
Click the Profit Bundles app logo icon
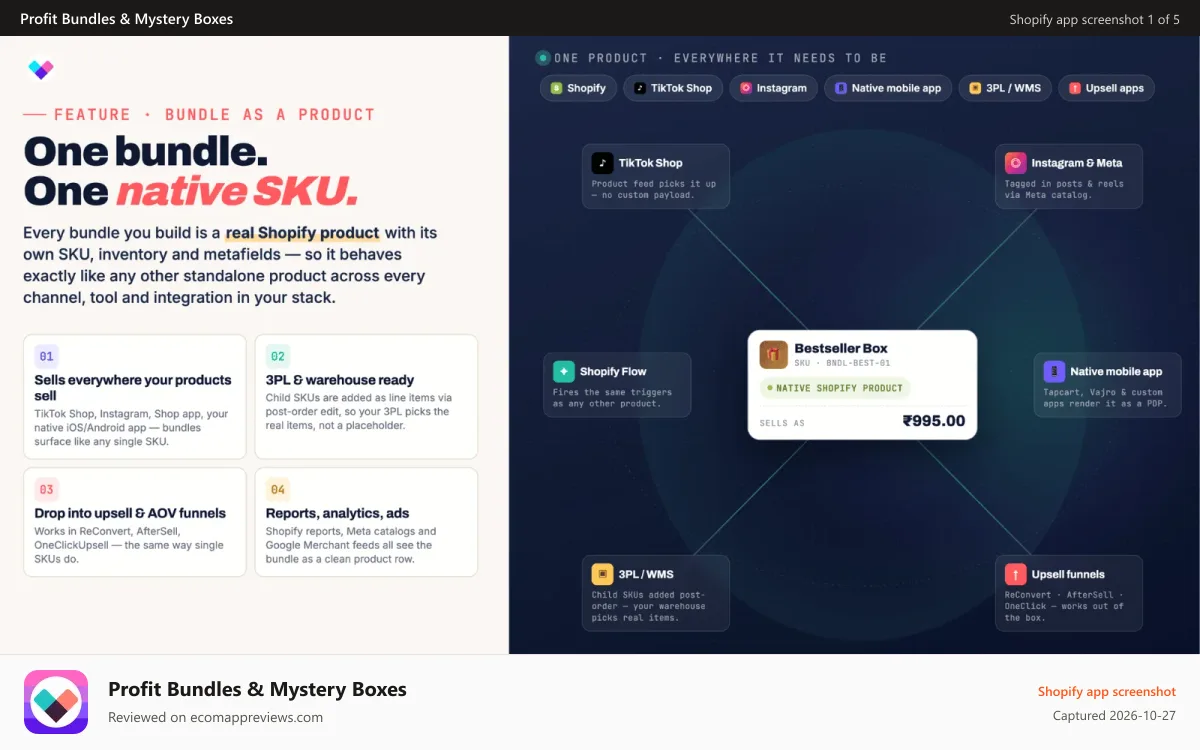pos(56,702)
